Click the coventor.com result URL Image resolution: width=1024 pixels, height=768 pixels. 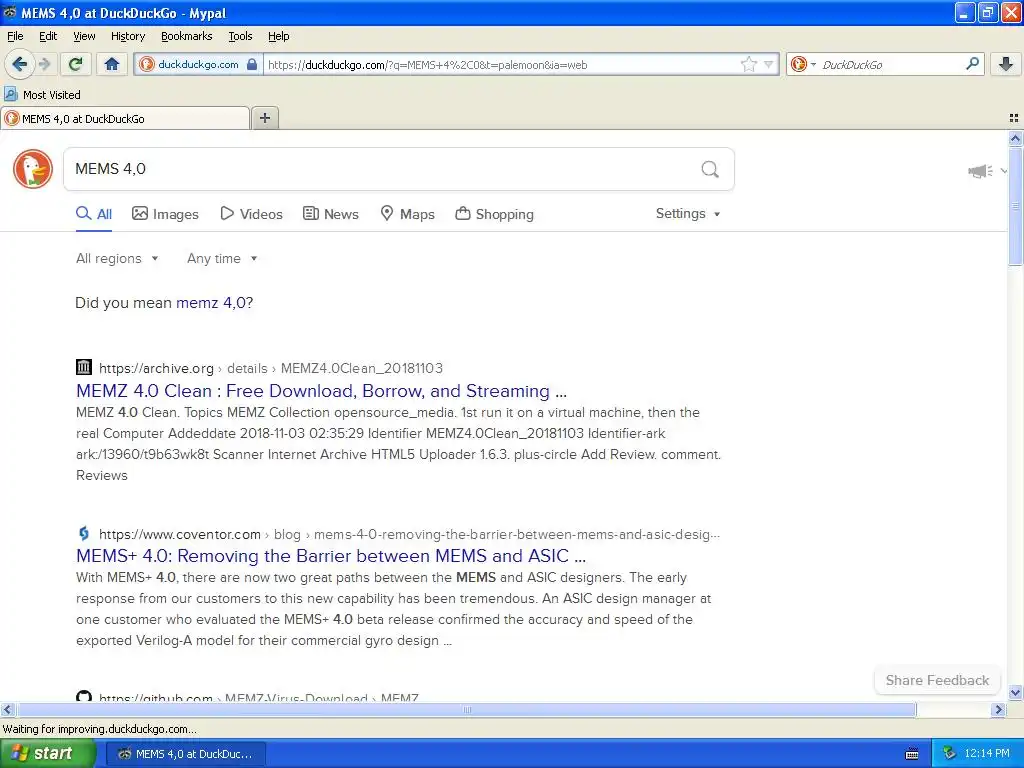click(409, 534)
